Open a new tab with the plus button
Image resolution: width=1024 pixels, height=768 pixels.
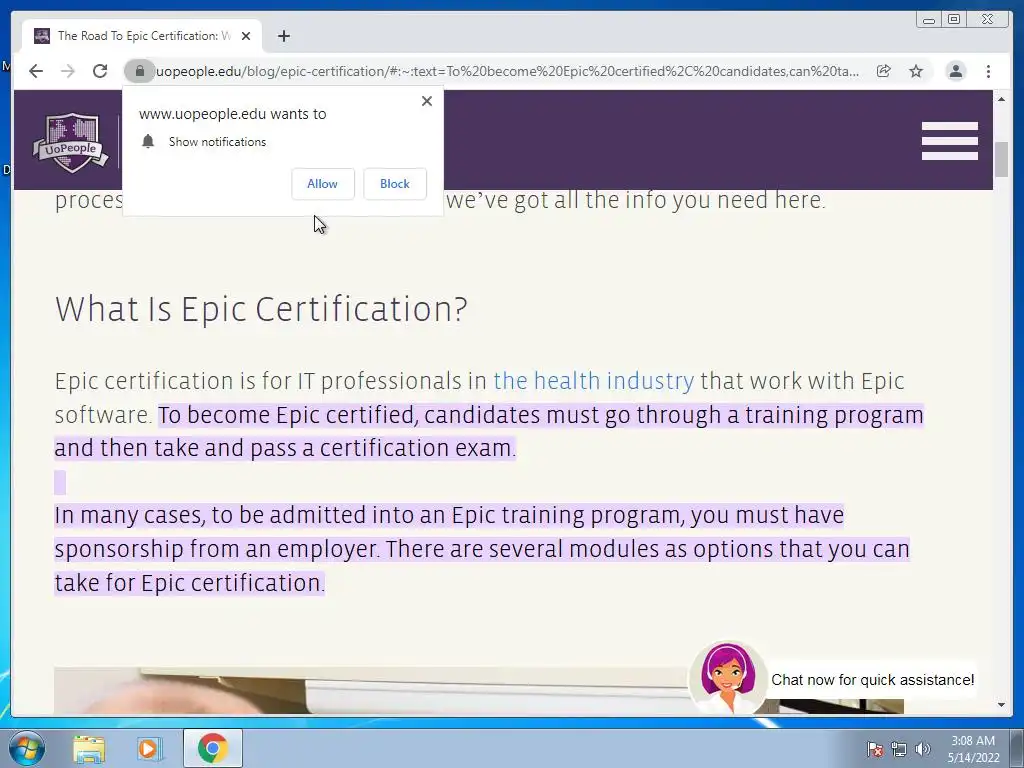tap(283, 36)
